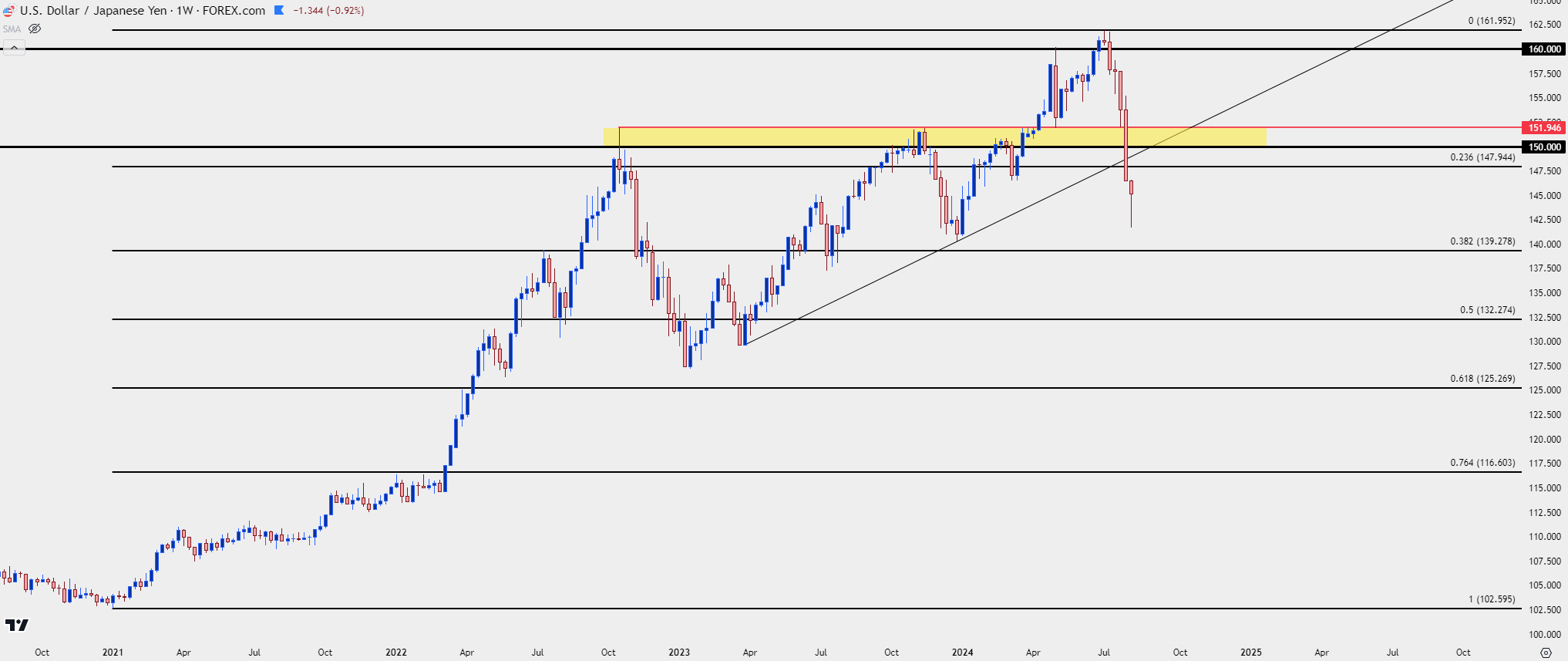Click the 0 (161.952) Fibonacci level label
Screen dimensions: 1568x661
1492,21
